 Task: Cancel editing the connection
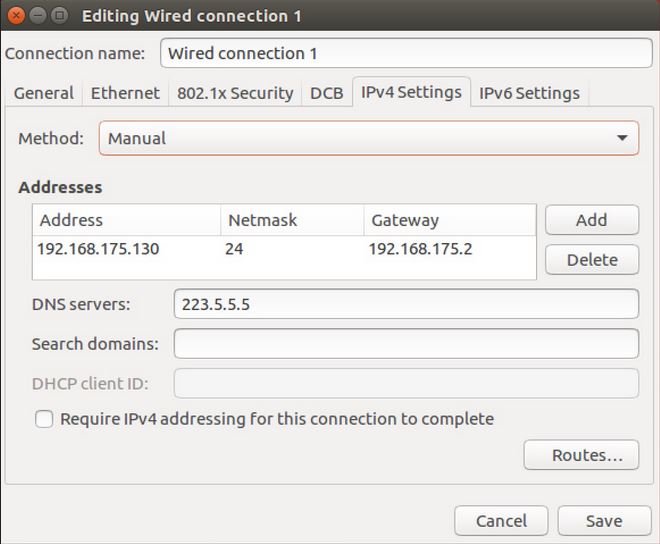[501, 521]
